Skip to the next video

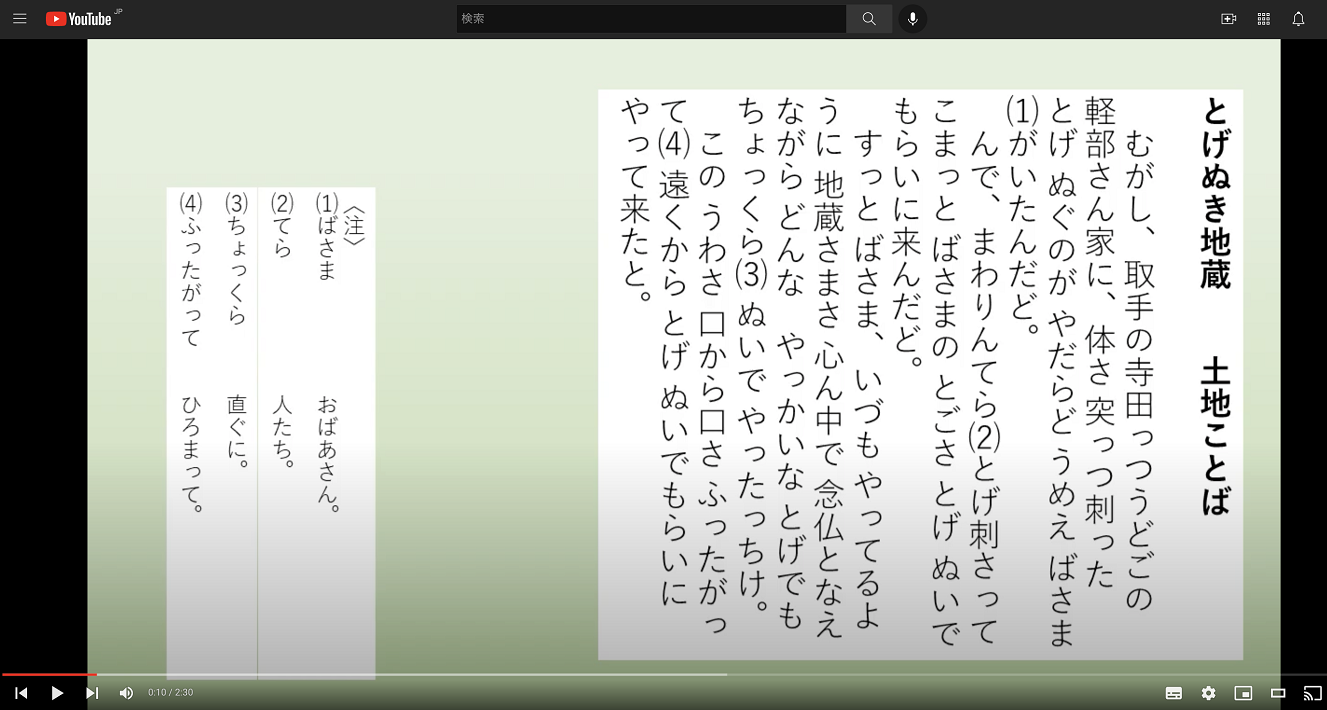92,693
